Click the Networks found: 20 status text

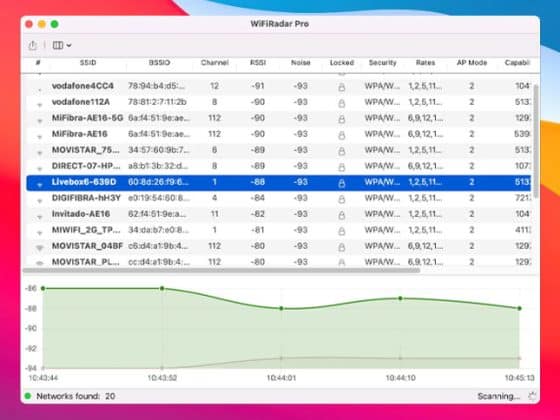pyautogui.click(x=76, y=396)
